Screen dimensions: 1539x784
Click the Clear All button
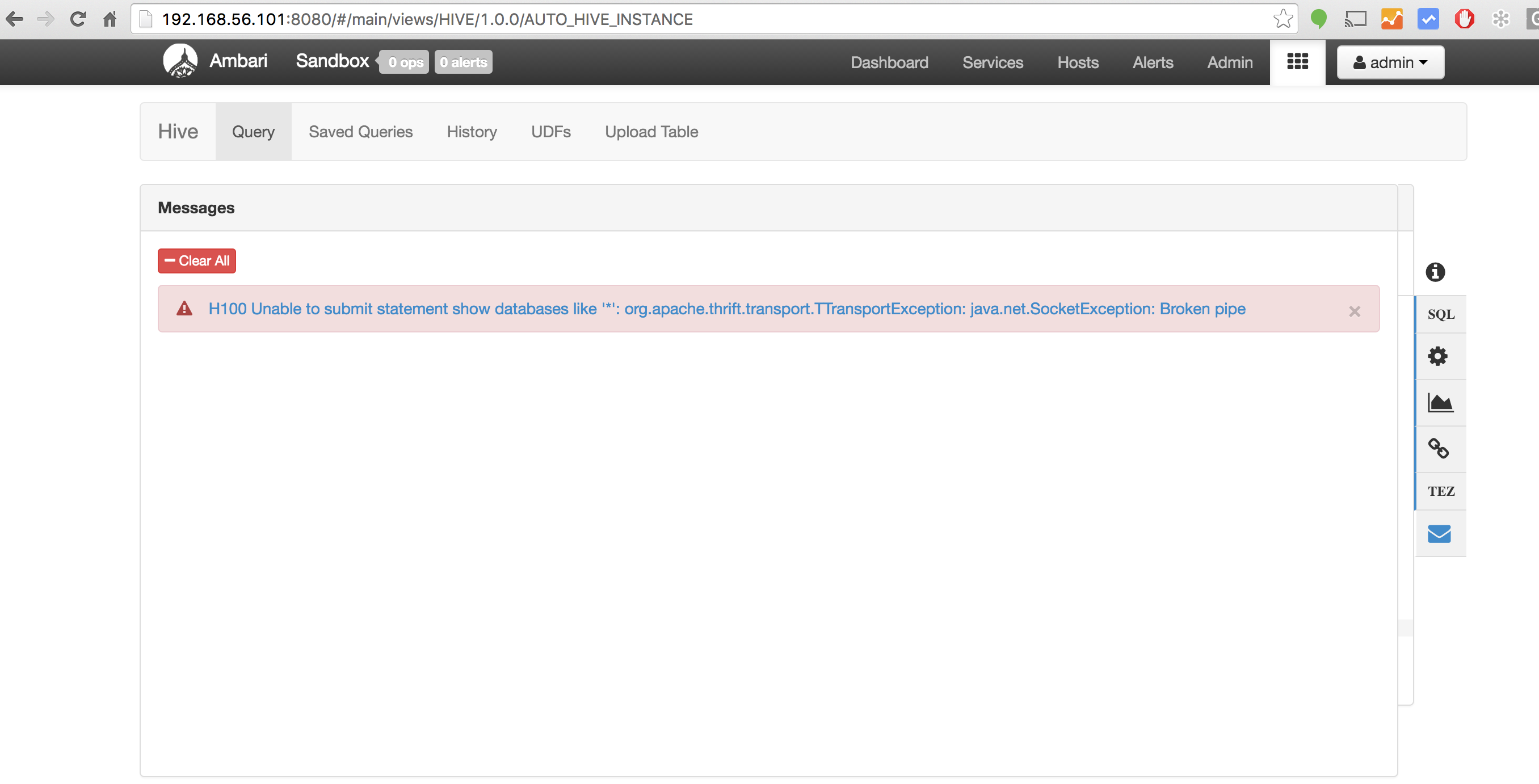196,260
